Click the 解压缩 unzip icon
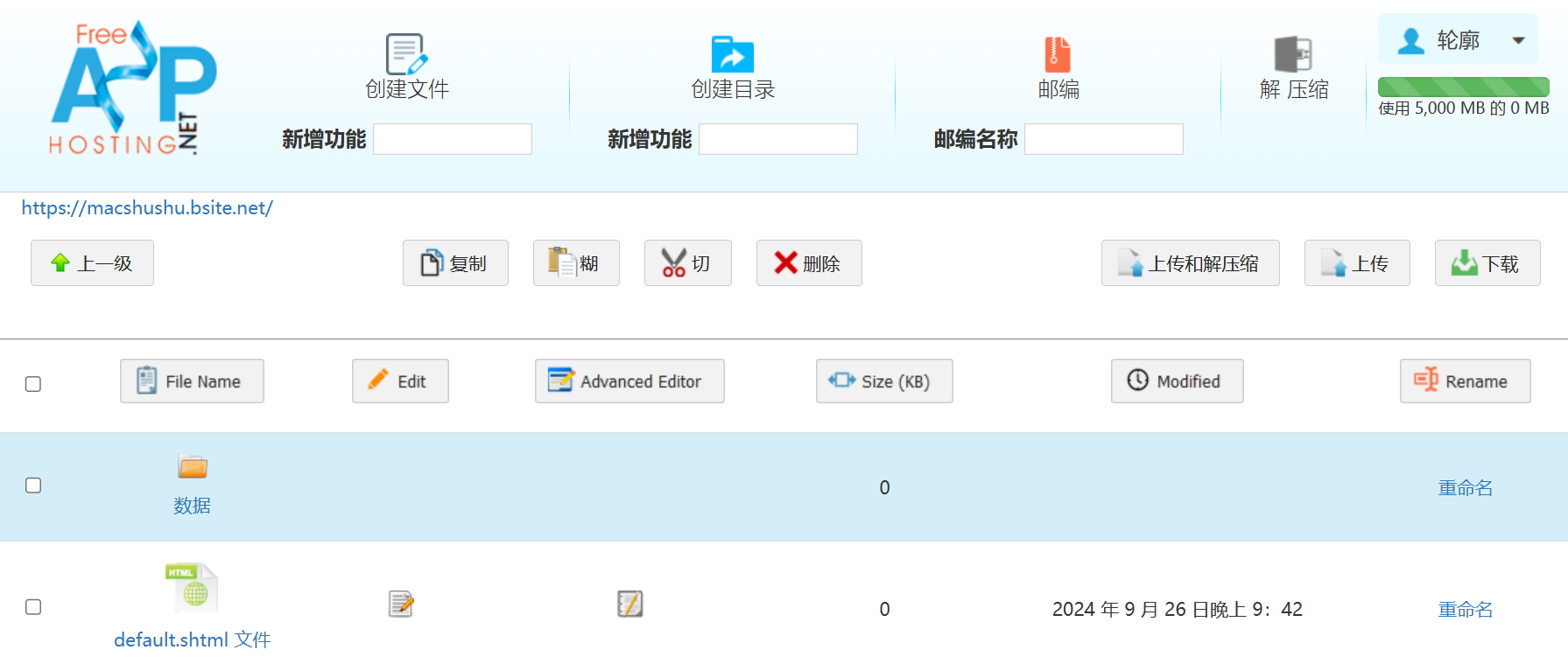The height and width of the screenshot is (664, 1568). tap(1293, 54)
